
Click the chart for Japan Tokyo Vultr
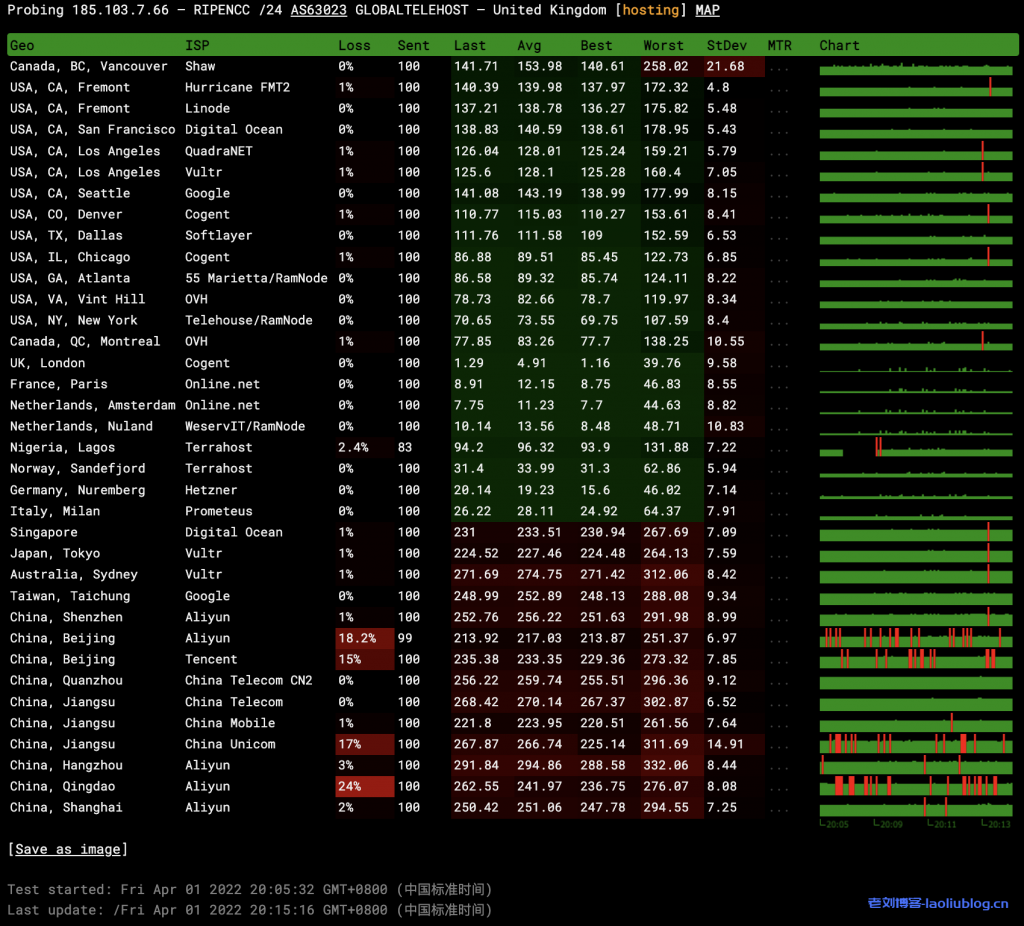point(915,554)
